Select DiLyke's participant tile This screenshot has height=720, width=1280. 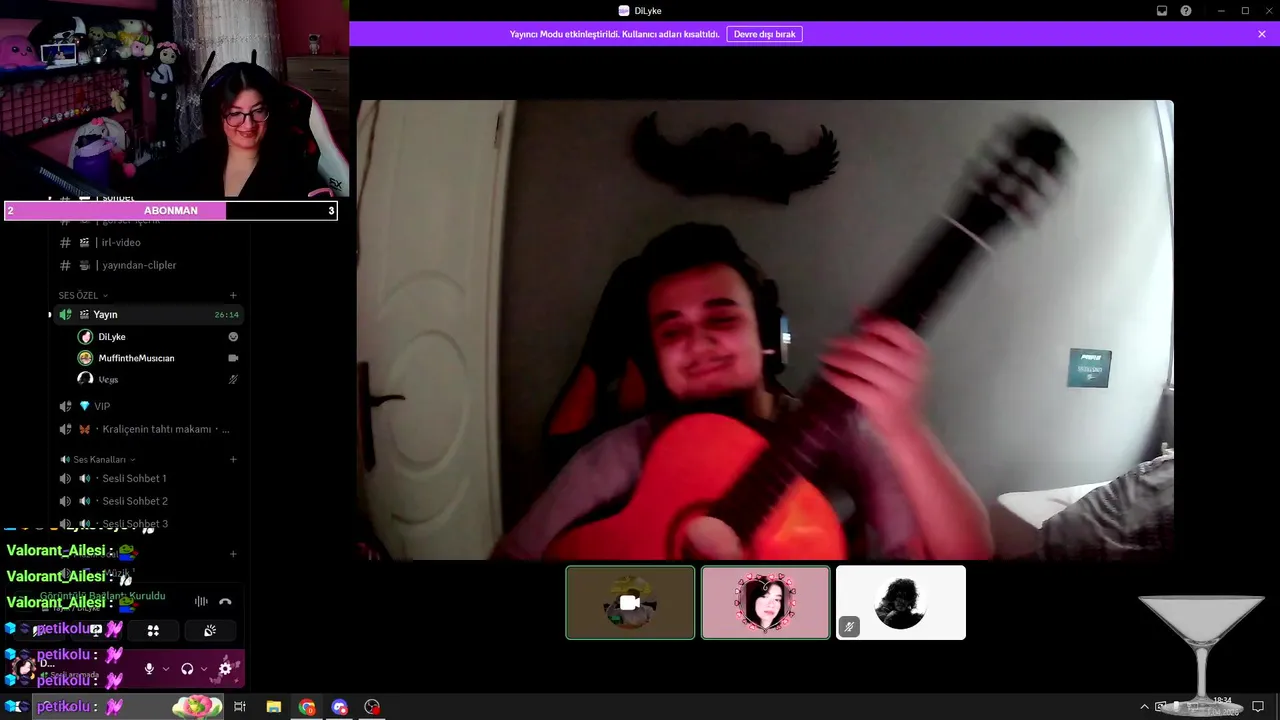click(x=765, y=602)
